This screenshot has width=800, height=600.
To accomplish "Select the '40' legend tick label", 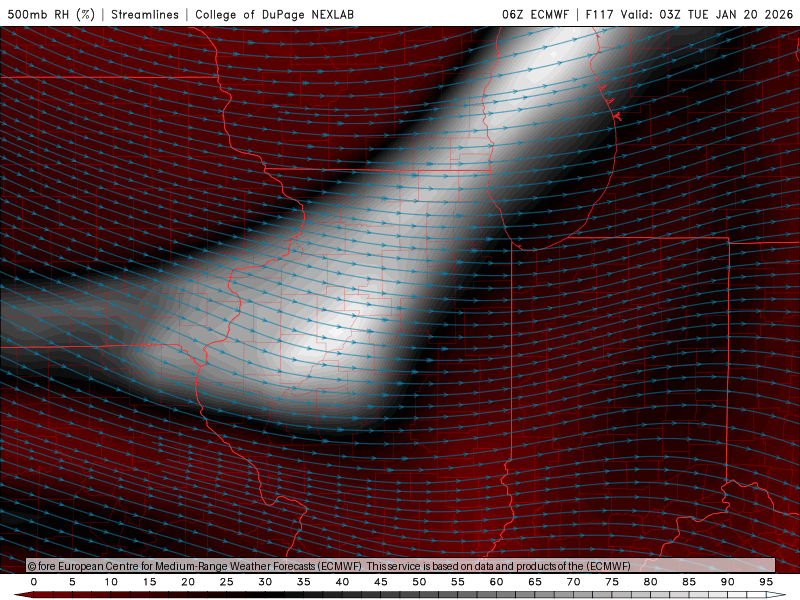I will (342, 582).
